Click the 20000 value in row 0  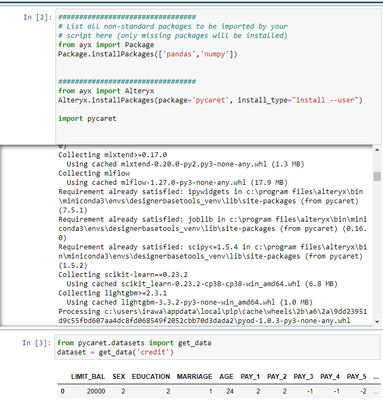(x=96, y=391)
